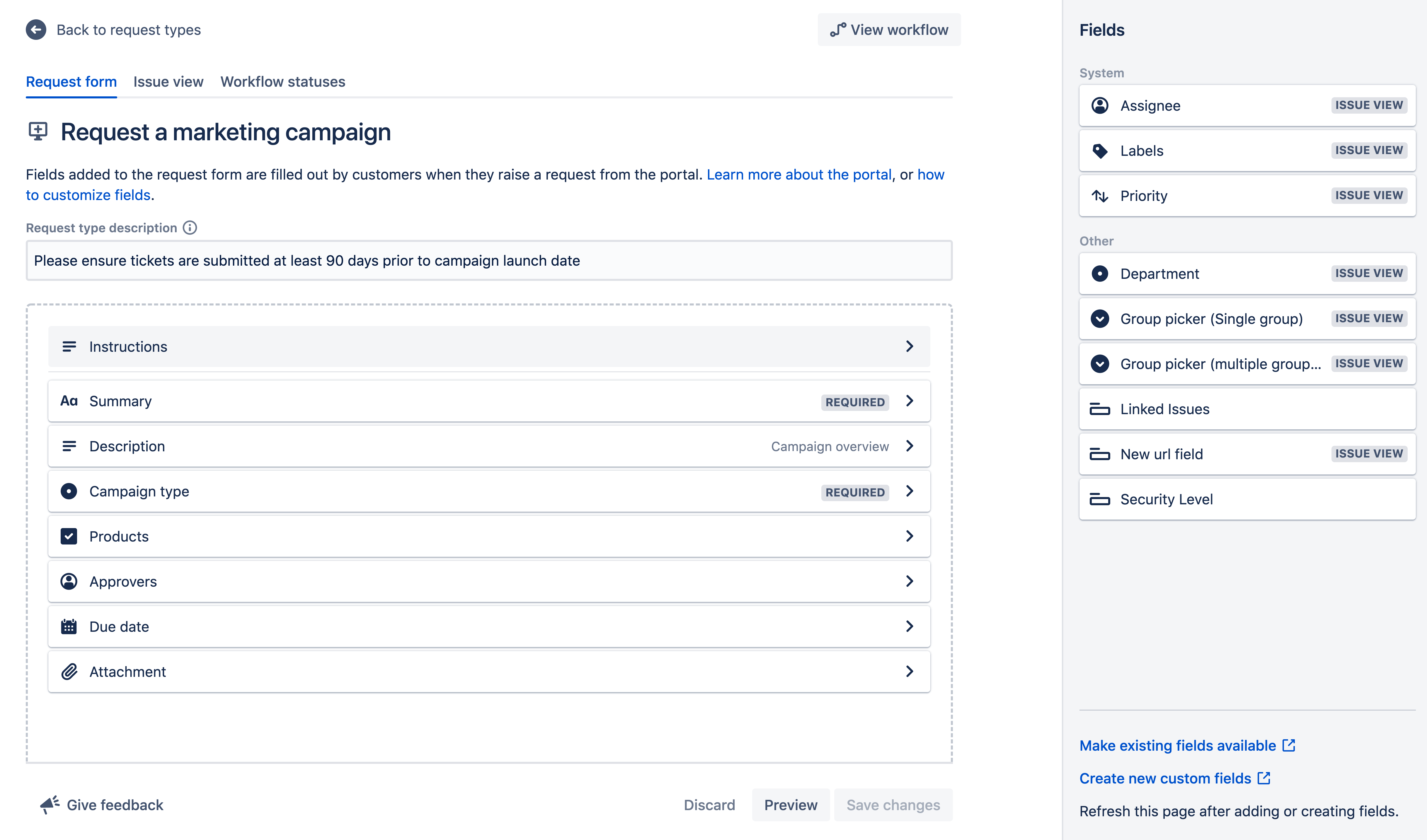This screenshot has width=1427, height=840.
Task: Click the Assignee person icon
Action: pyautogui.click(x=1100, y=105)
